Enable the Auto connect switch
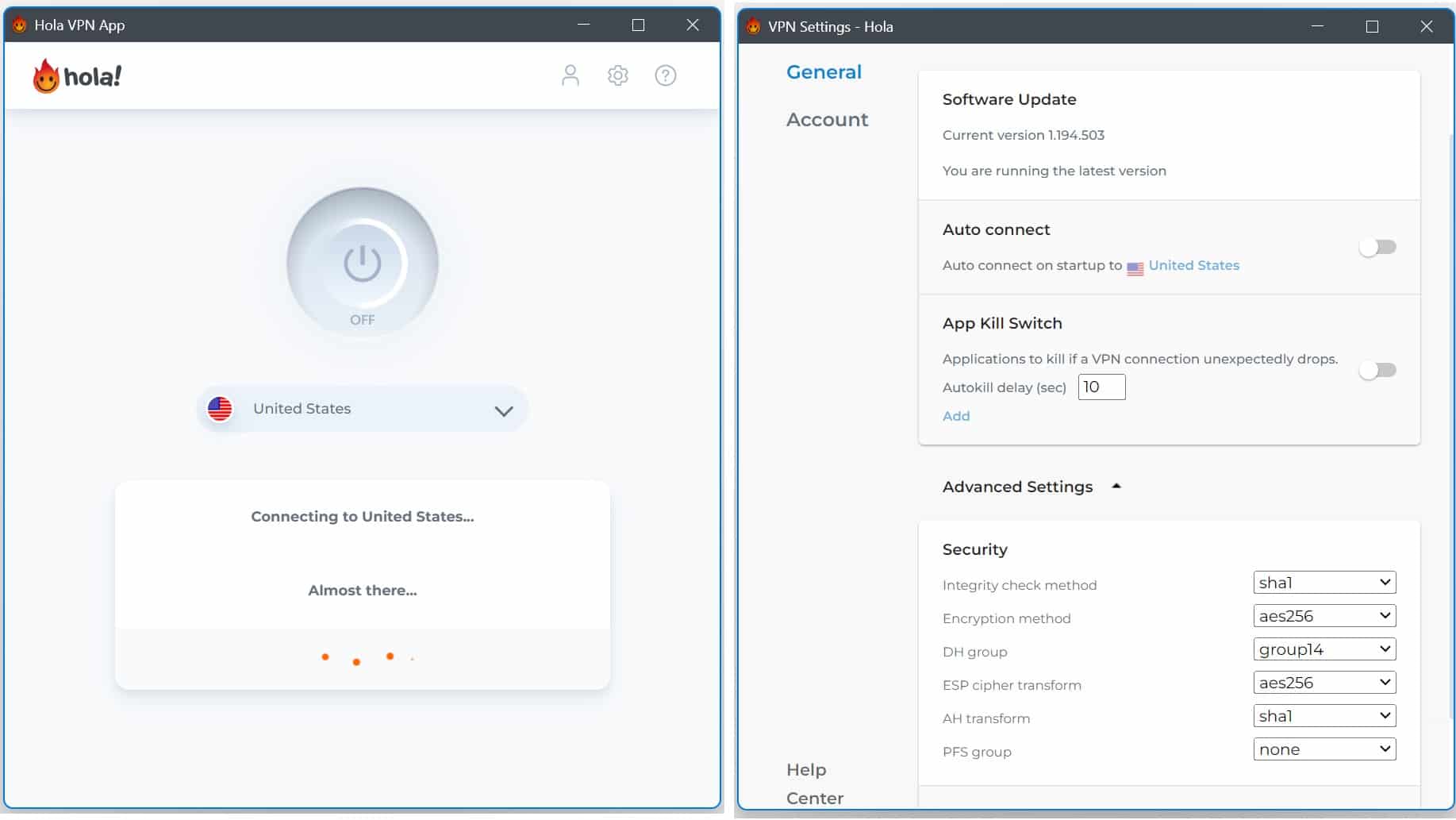The width and height of the screenshot is (1456, 820). 1377,247
